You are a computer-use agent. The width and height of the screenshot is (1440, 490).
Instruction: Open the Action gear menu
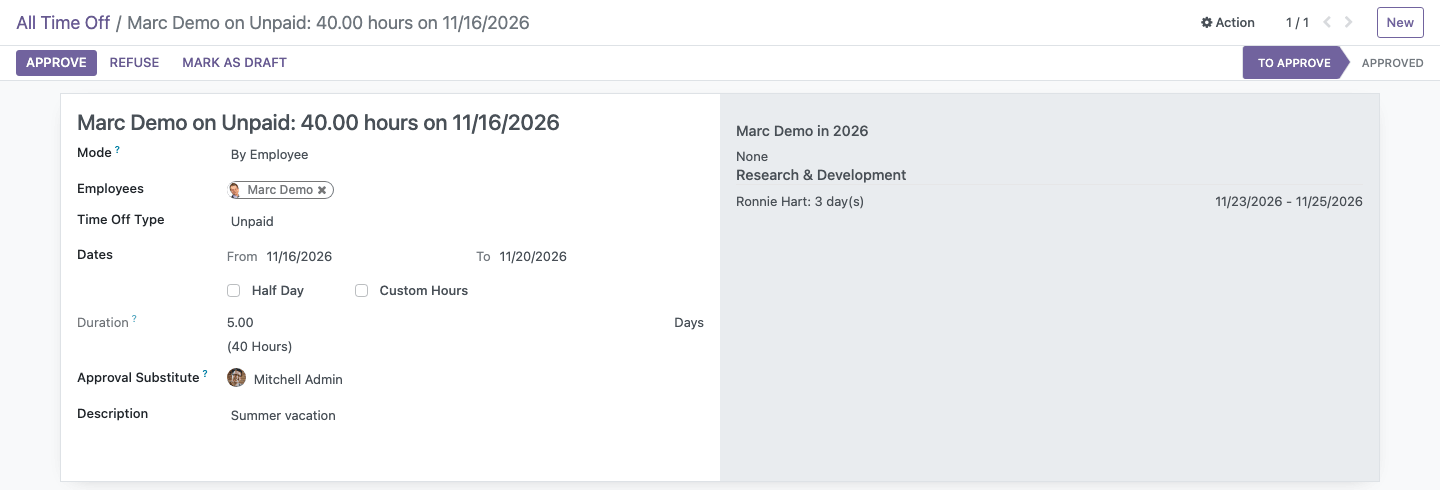[1227, 22]
